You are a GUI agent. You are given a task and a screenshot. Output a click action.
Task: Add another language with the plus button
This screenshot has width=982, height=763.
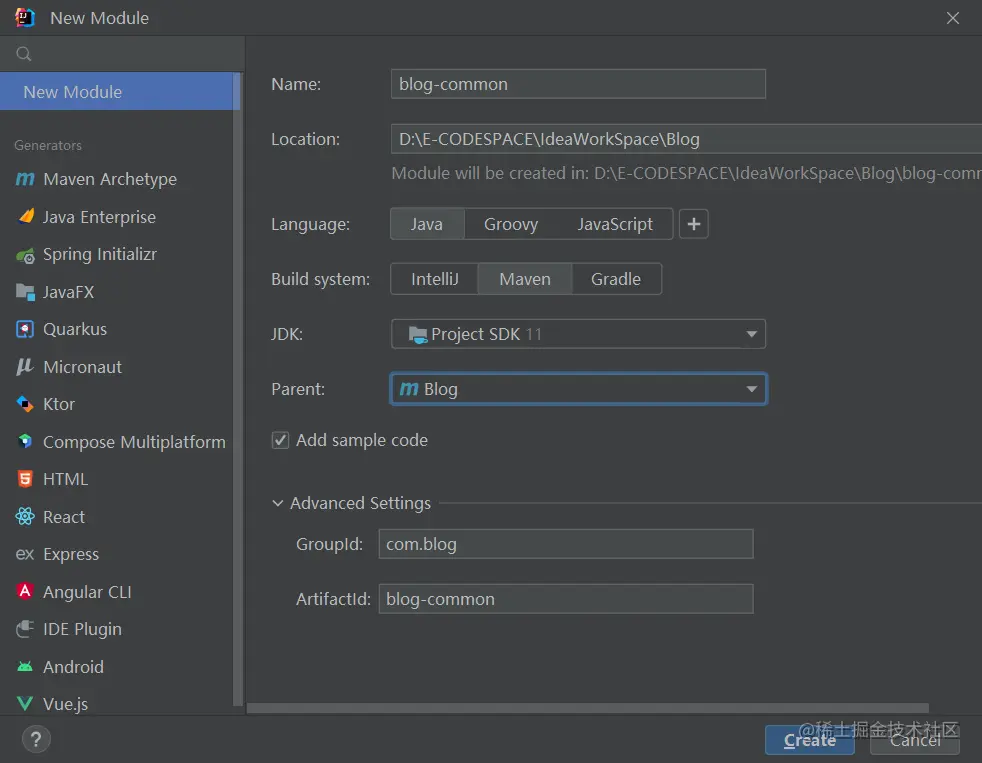(694, 224)
